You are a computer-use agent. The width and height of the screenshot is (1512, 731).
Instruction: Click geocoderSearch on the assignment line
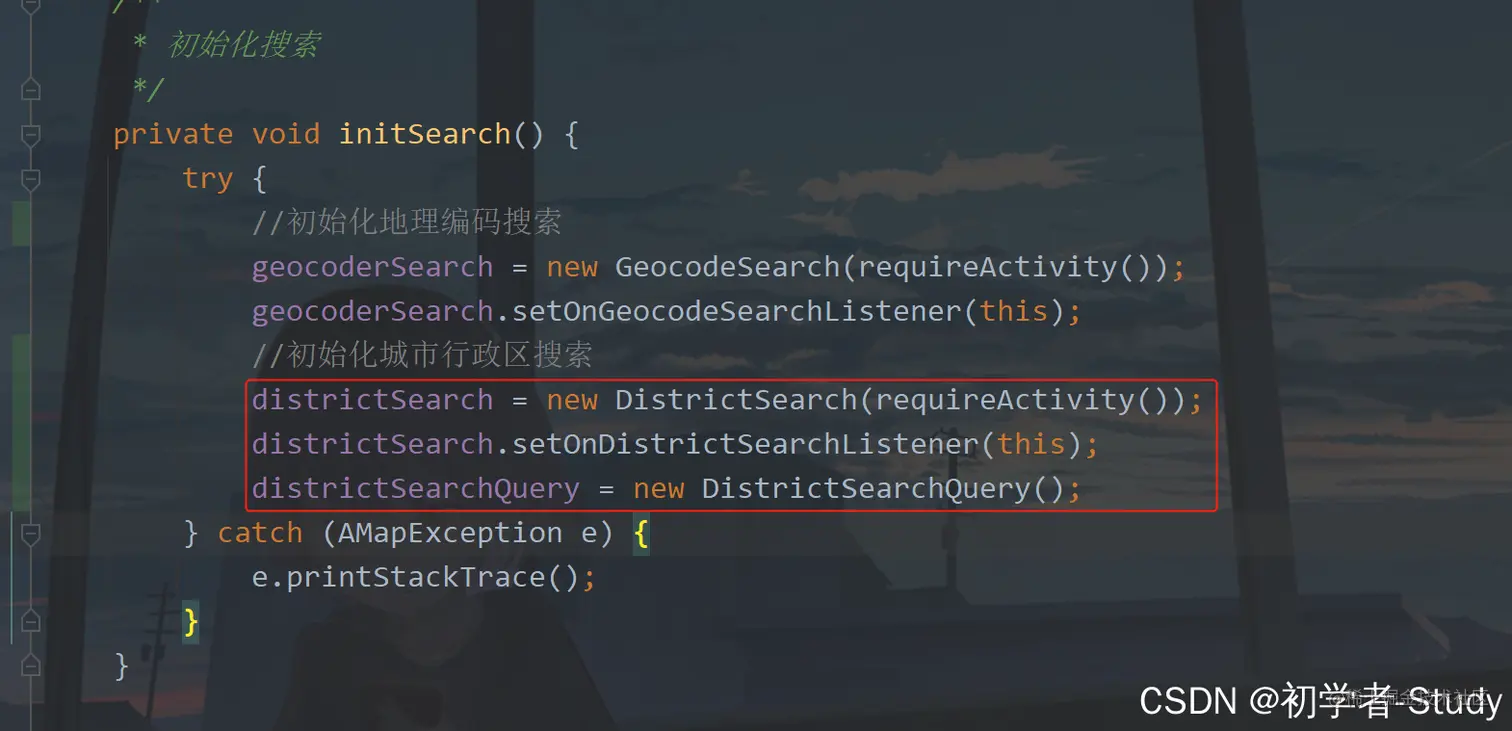tap(372, 267)
